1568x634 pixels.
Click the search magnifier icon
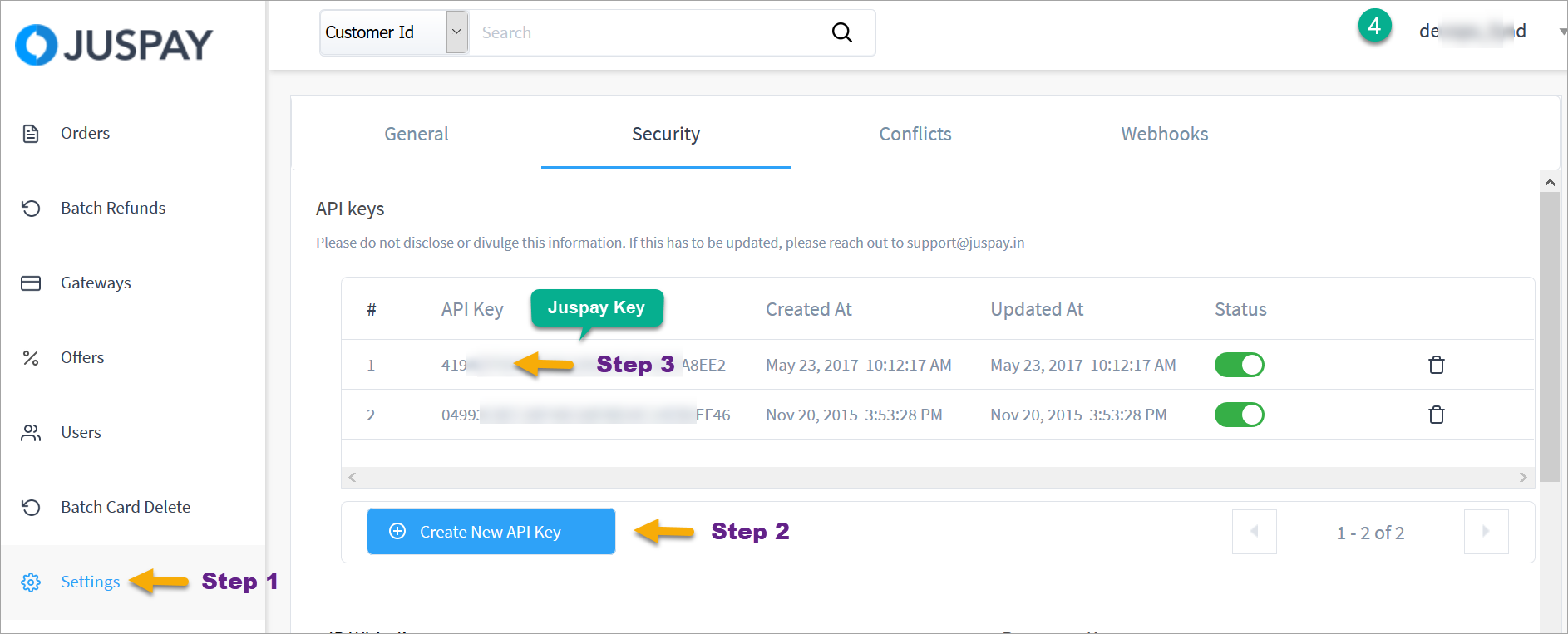point(842,32)
